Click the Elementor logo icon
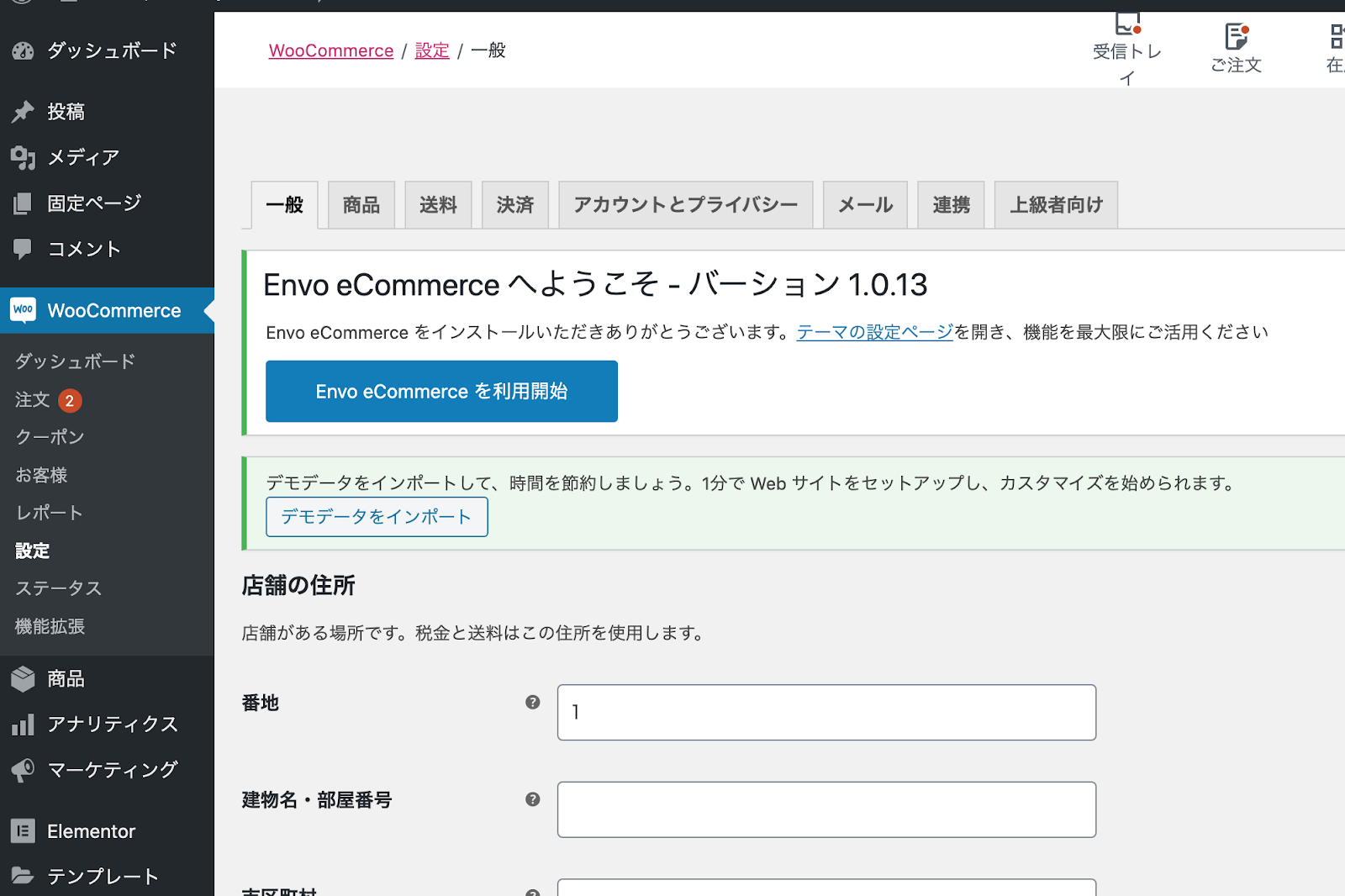 pyautogui.click(x=23, y=831)
